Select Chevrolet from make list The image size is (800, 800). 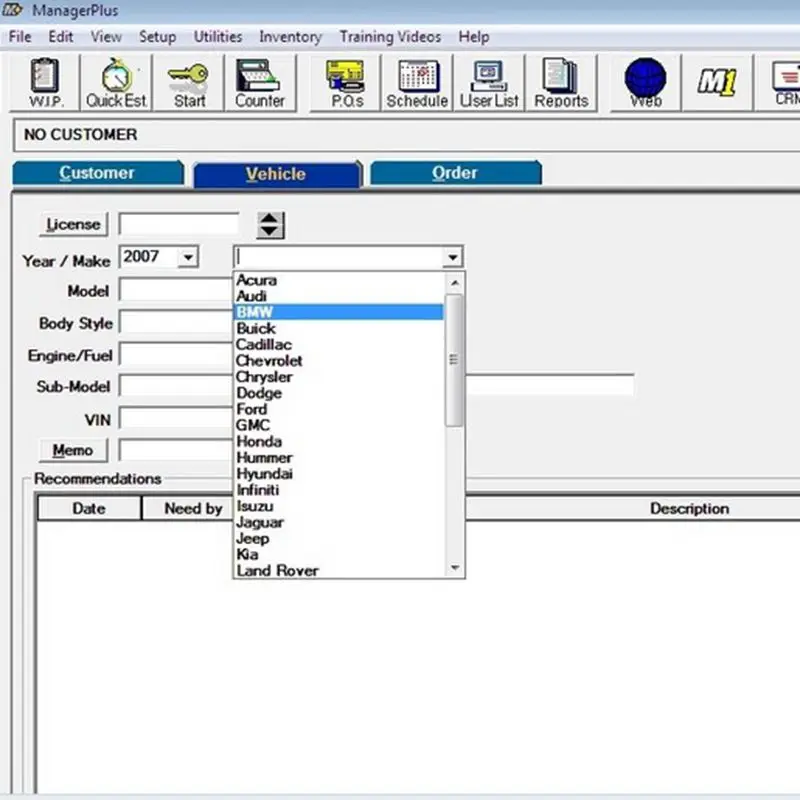pos(339,361)
